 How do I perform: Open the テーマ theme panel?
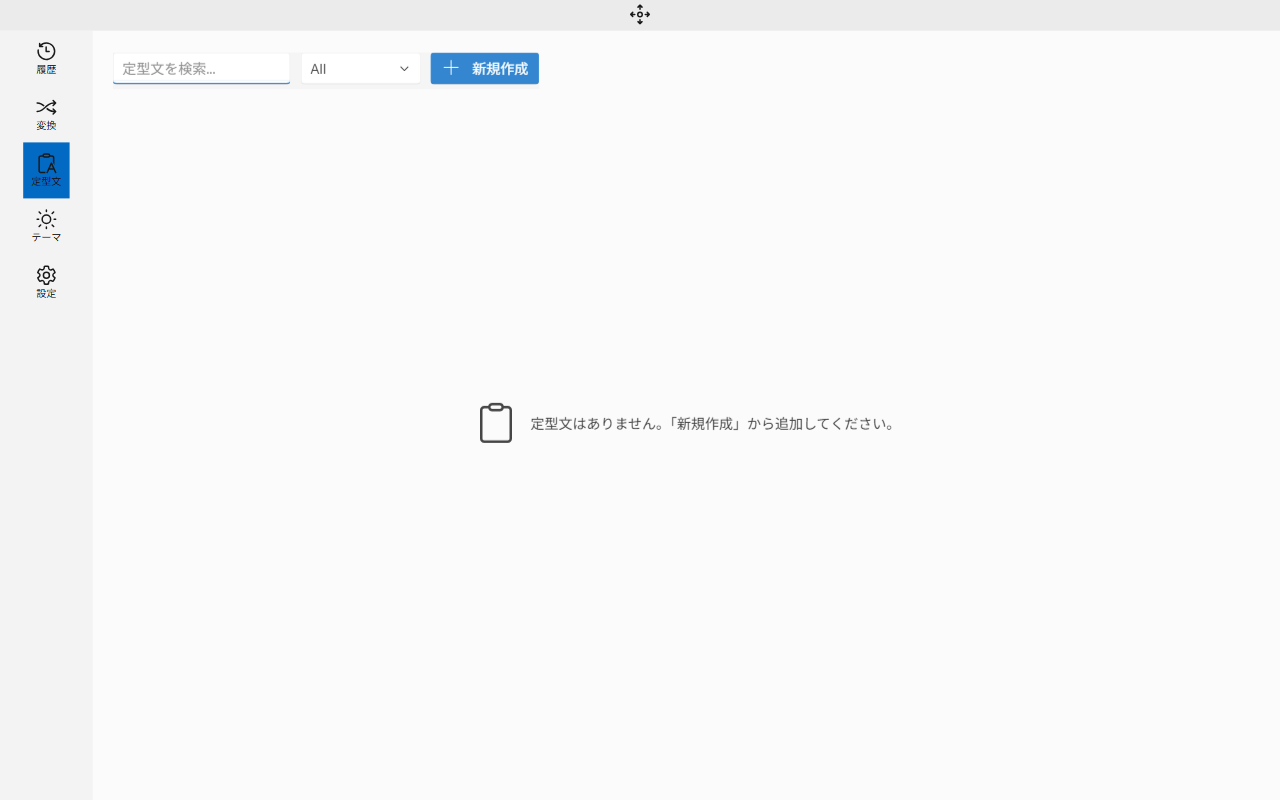tap(45, 225)
